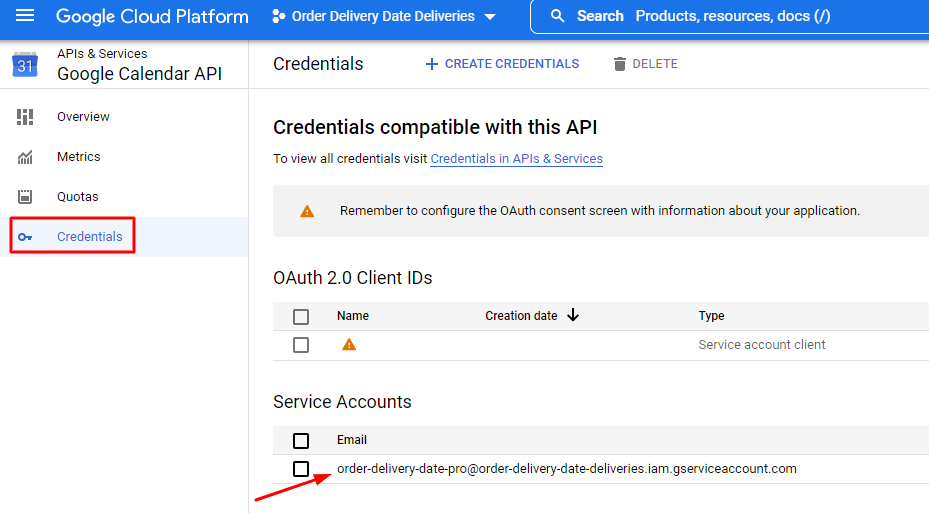Click the Google Calendar API title

point(139,74)
